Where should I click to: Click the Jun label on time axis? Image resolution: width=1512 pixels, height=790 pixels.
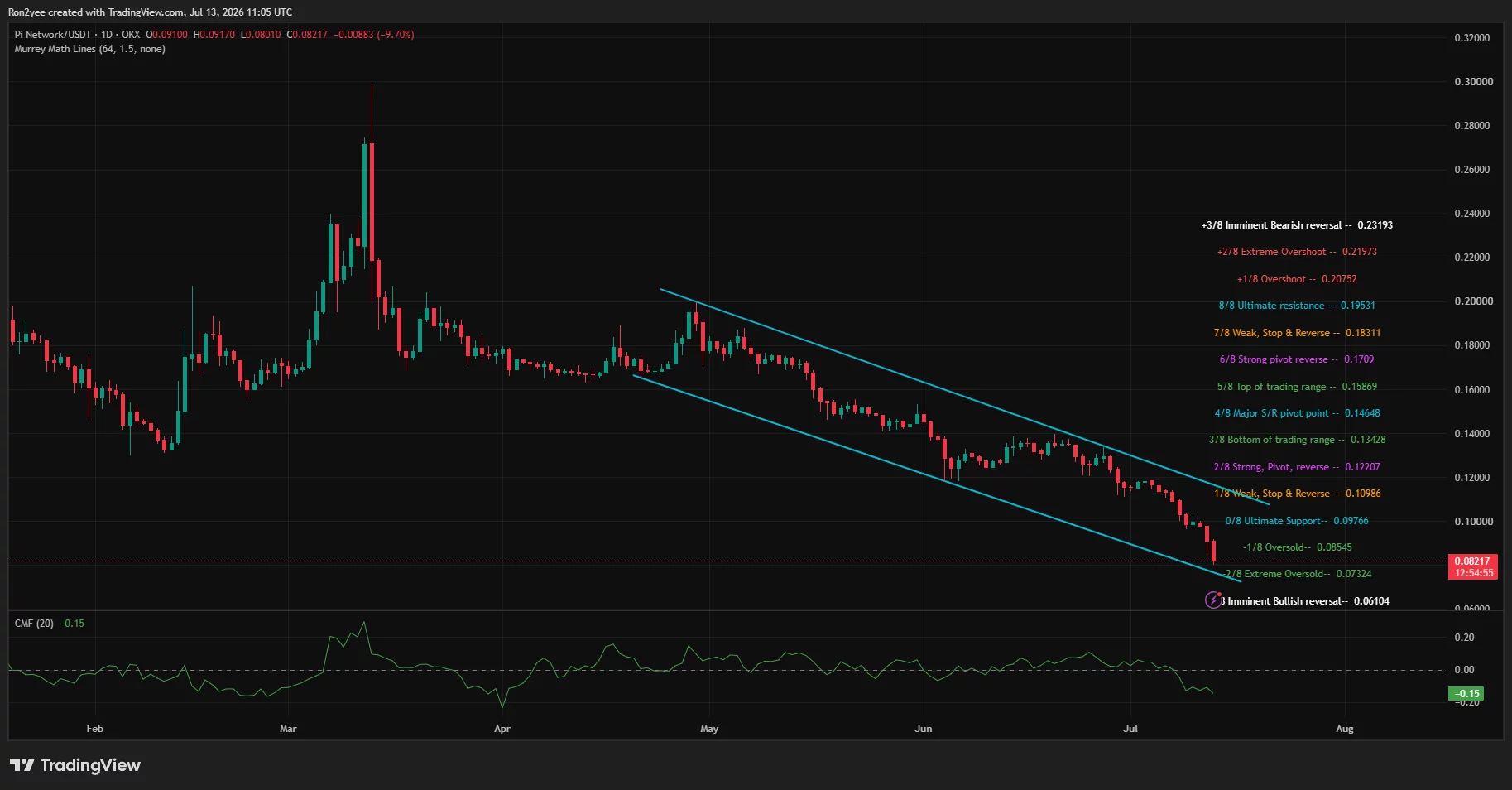(x=924, y=729)
